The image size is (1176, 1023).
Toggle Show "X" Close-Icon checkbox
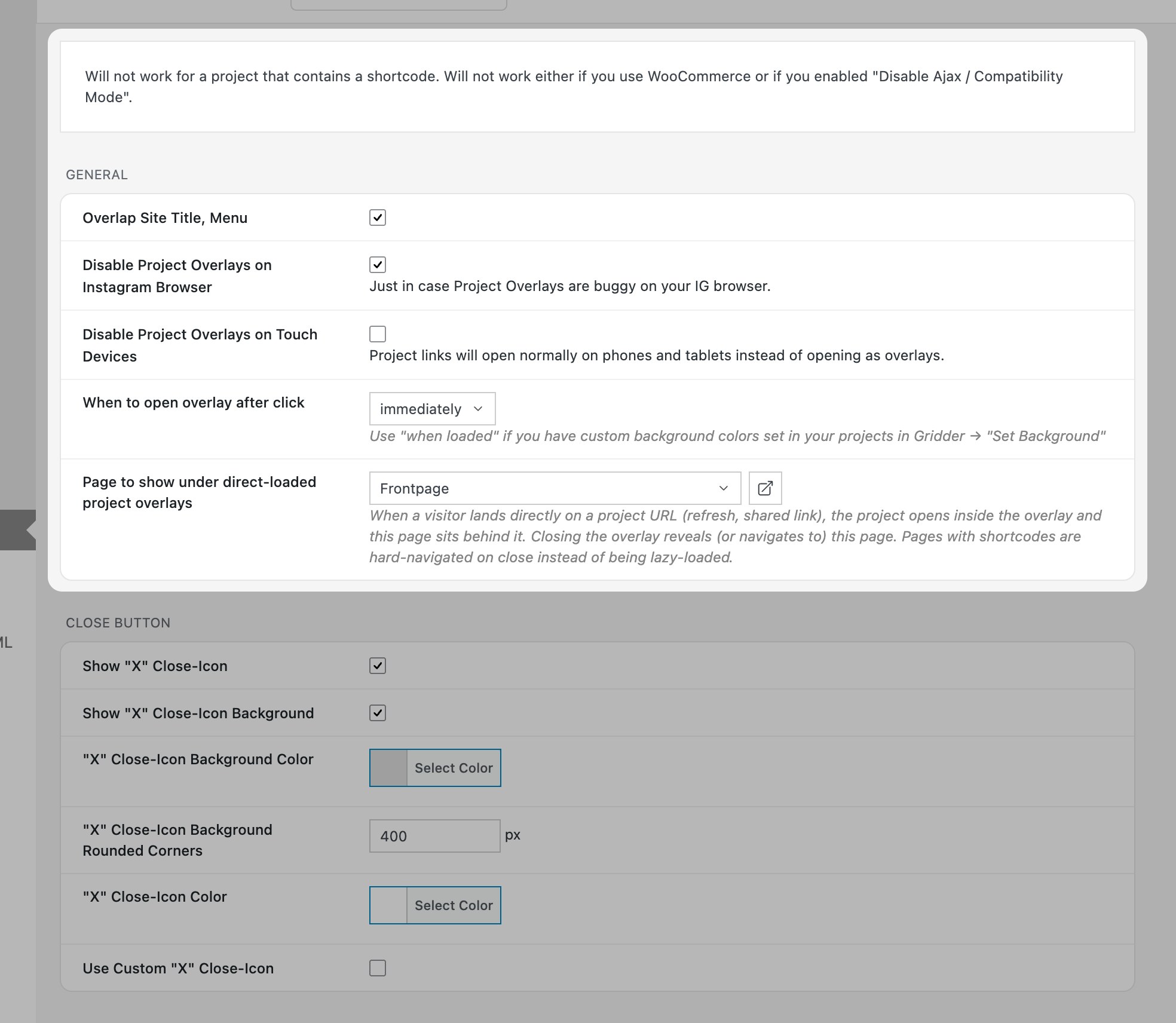(x=378, y=666)
